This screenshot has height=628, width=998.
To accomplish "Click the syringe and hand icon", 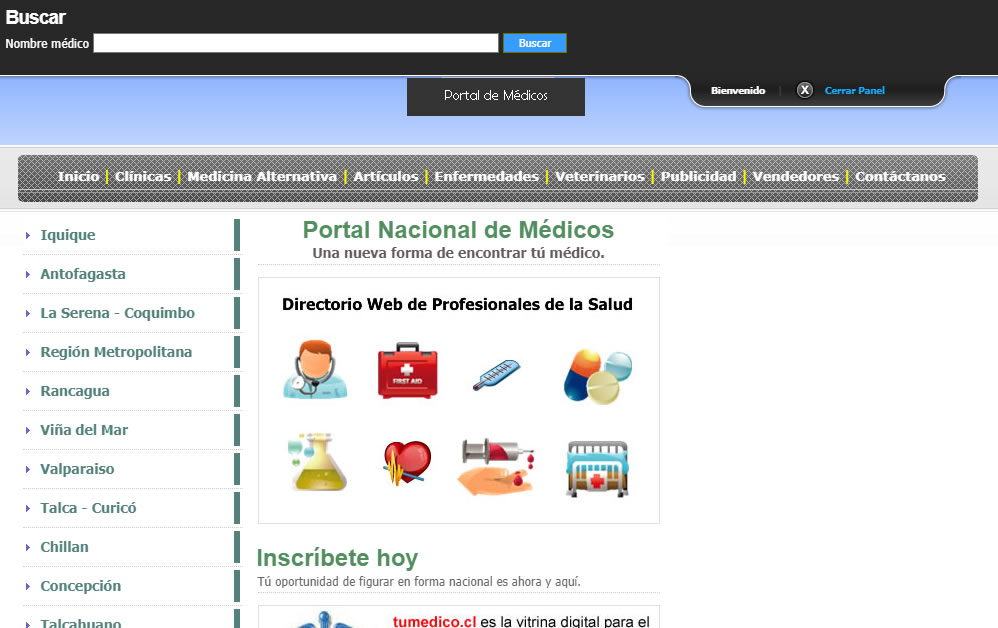I will pos(497,466).
